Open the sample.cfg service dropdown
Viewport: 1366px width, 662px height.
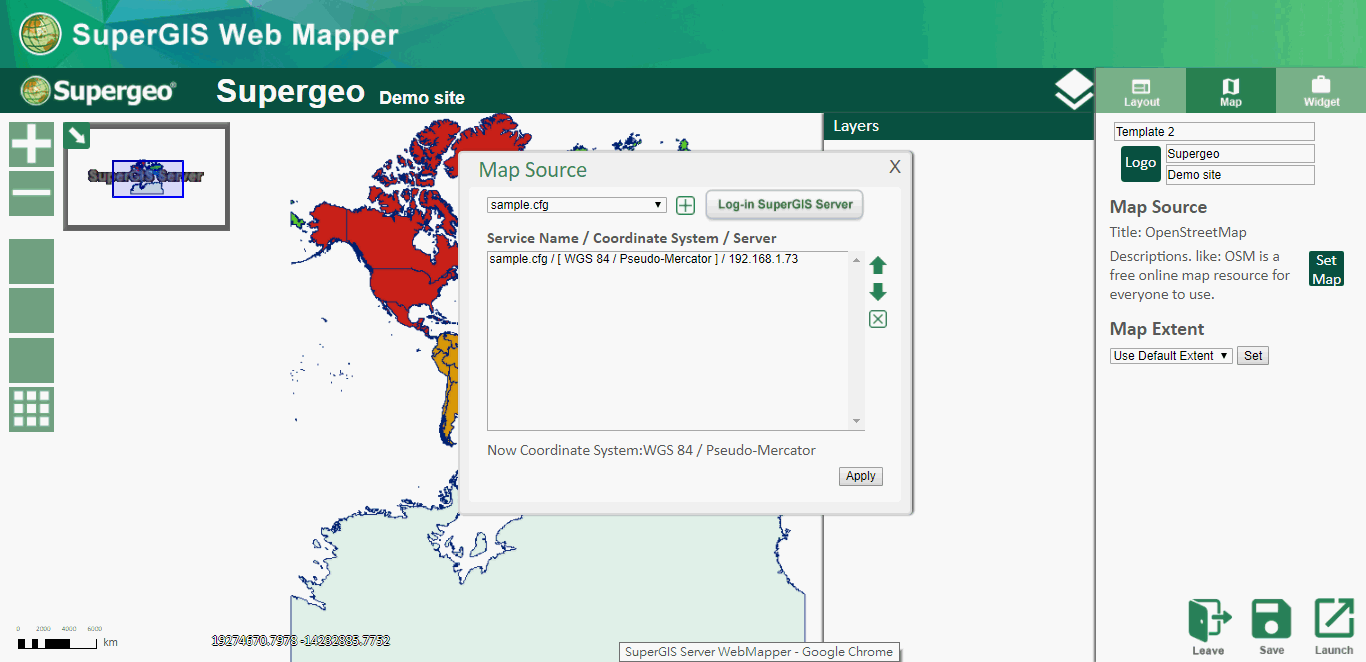tap(577, 205)
